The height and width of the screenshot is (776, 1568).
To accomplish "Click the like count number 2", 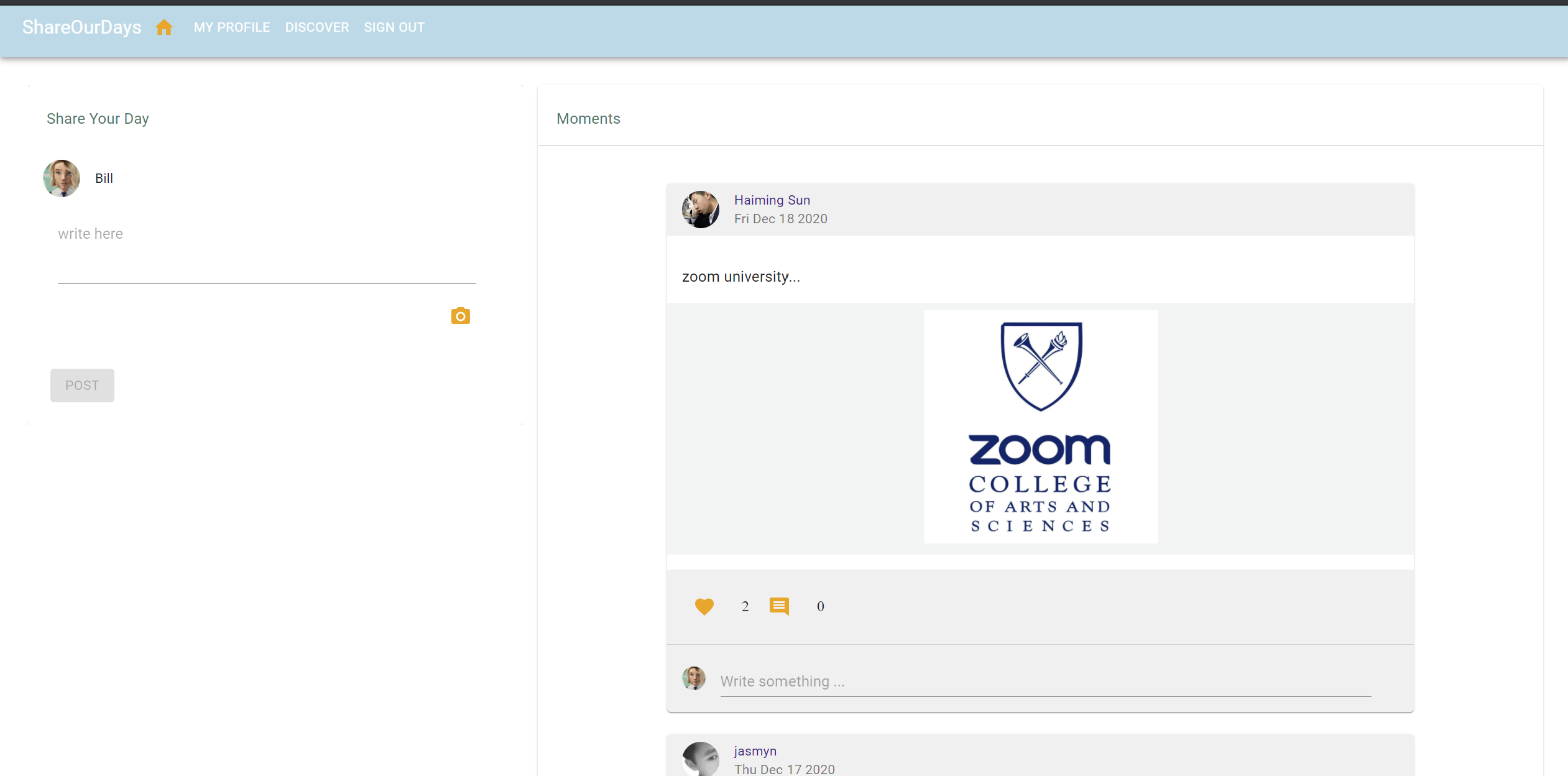I will (x=745, y=606).
